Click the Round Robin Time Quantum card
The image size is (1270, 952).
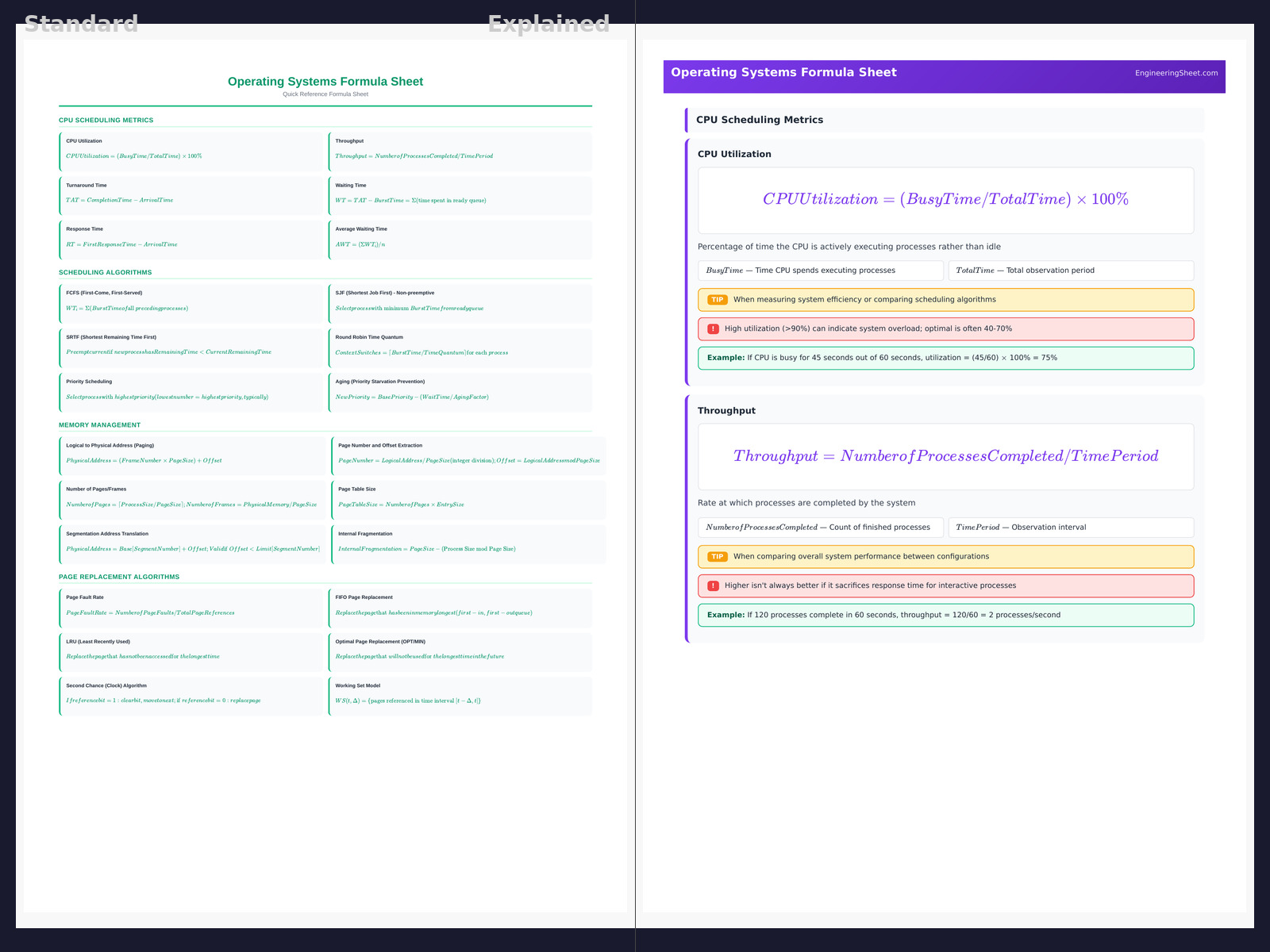click(460, 347)
